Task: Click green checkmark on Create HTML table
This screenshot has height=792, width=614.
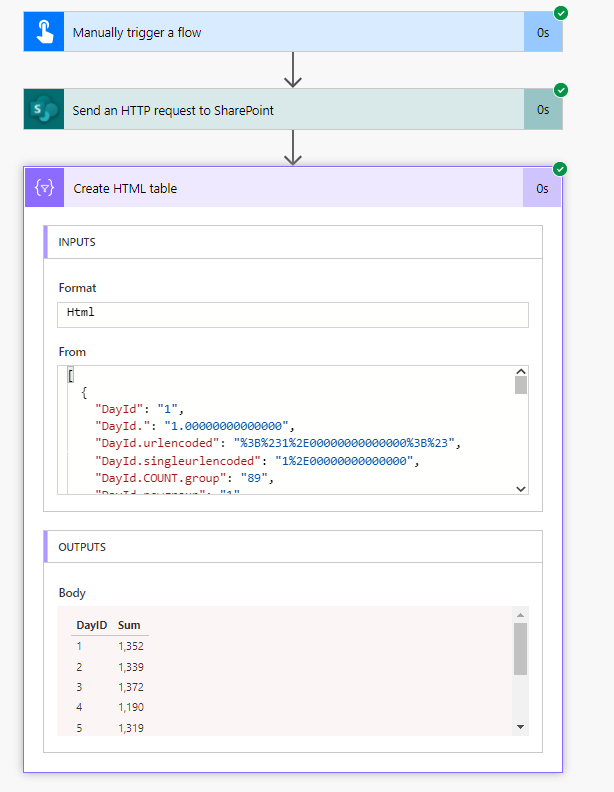Action: 561,168
